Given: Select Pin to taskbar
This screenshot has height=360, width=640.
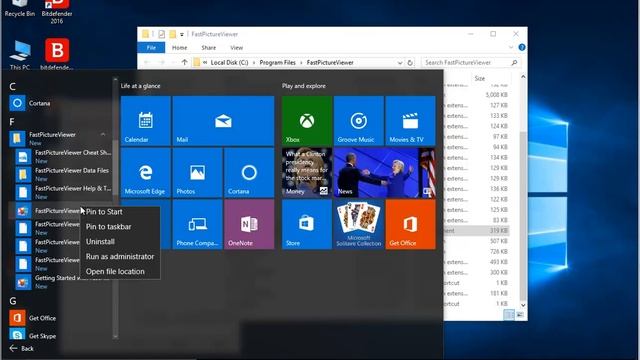Looking at the screenshot, I should pyautogui.click(x=120, y=227).
